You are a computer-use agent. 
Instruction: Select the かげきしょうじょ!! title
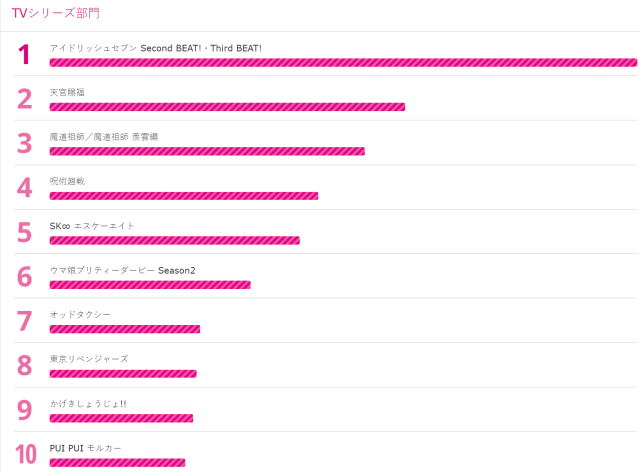click(x=88, y=404)
